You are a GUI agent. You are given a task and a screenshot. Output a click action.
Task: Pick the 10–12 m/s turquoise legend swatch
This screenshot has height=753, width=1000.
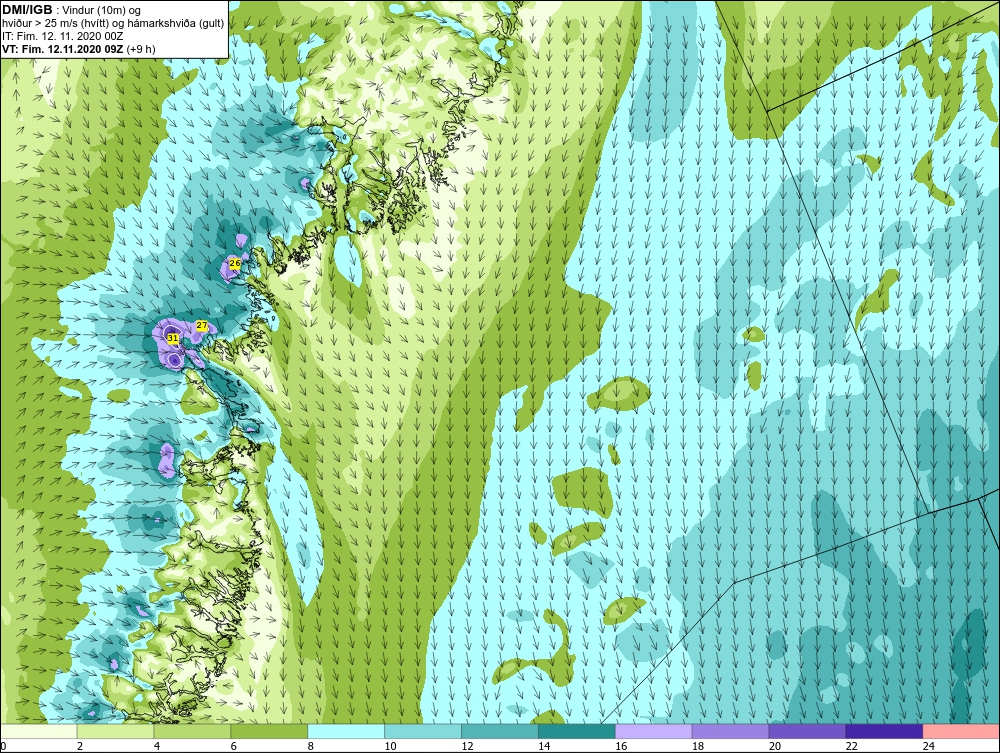tap(423, 731)
